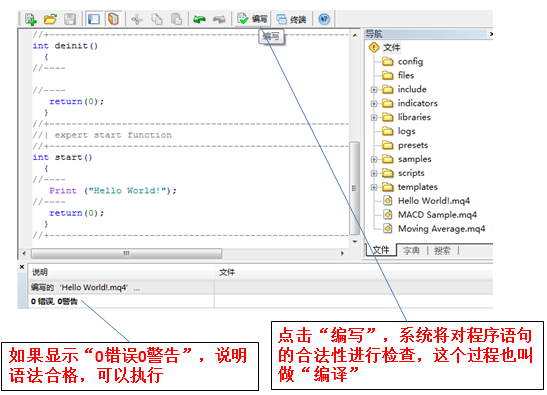Save the file using the floppy disk icon
The height and width of the screenshot is (395, 547).
70,19
